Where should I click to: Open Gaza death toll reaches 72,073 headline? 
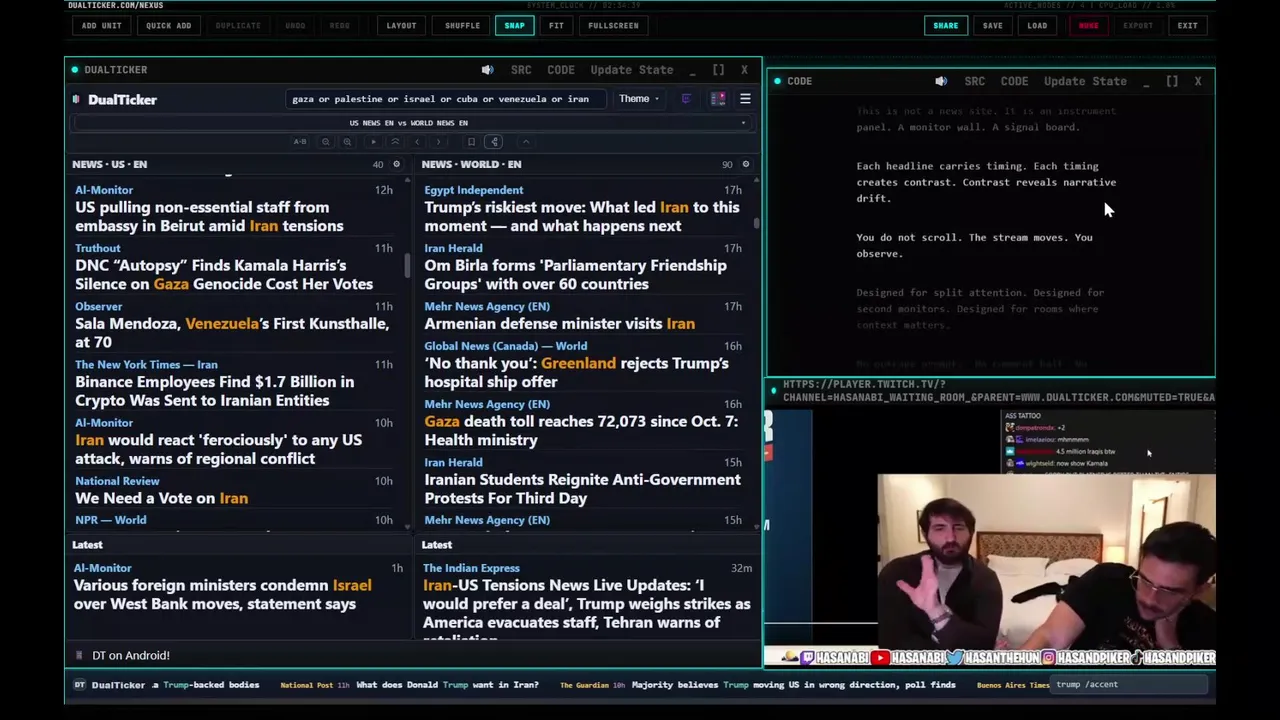581,430
